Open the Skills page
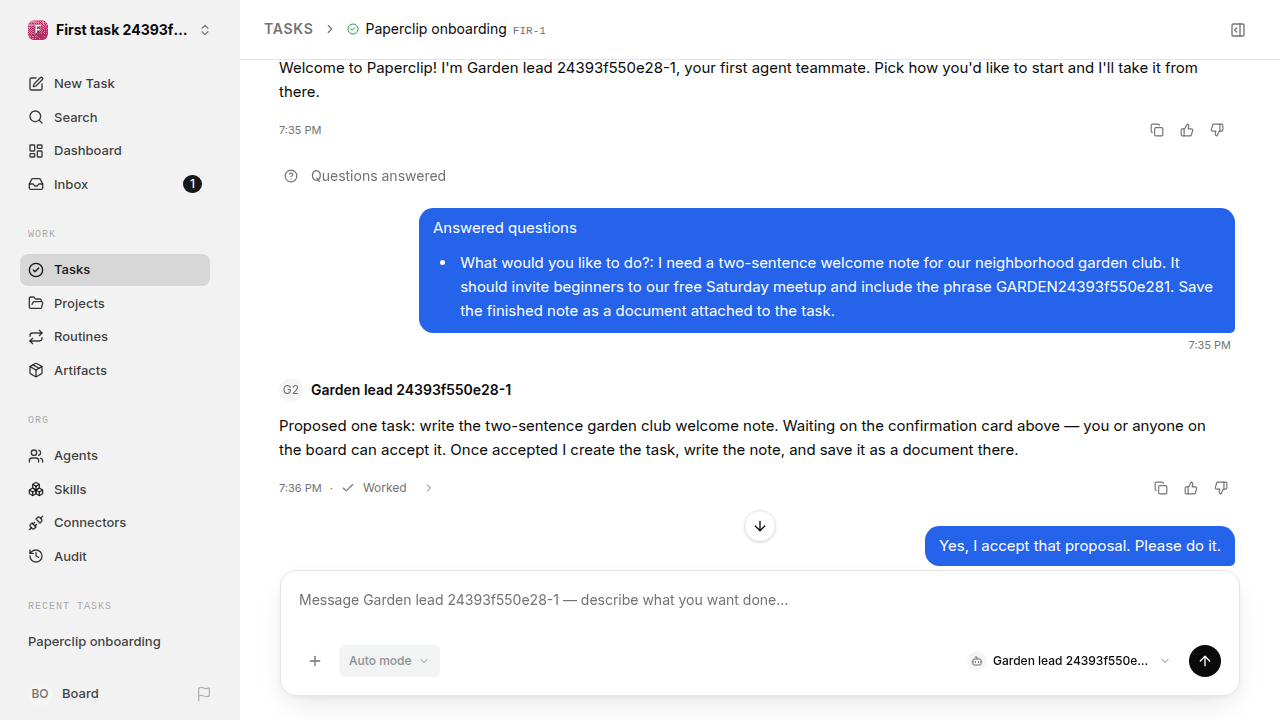Viewport: 1280px width, 720px height. click(115, 489)
